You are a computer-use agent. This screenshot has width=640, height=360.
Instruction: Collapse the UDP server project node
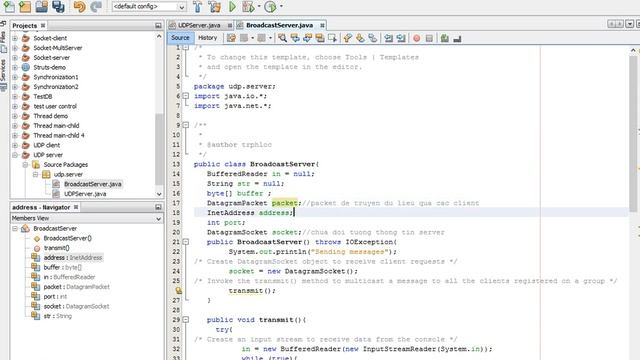pos(15,155)
